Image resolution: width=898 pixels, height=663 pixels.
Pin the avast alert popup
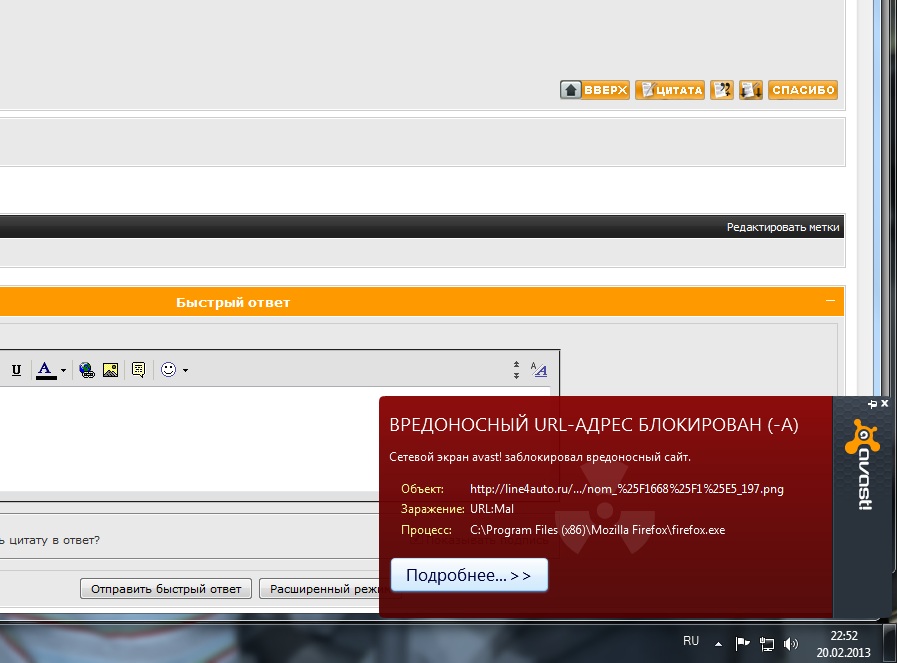pos(872,403)
